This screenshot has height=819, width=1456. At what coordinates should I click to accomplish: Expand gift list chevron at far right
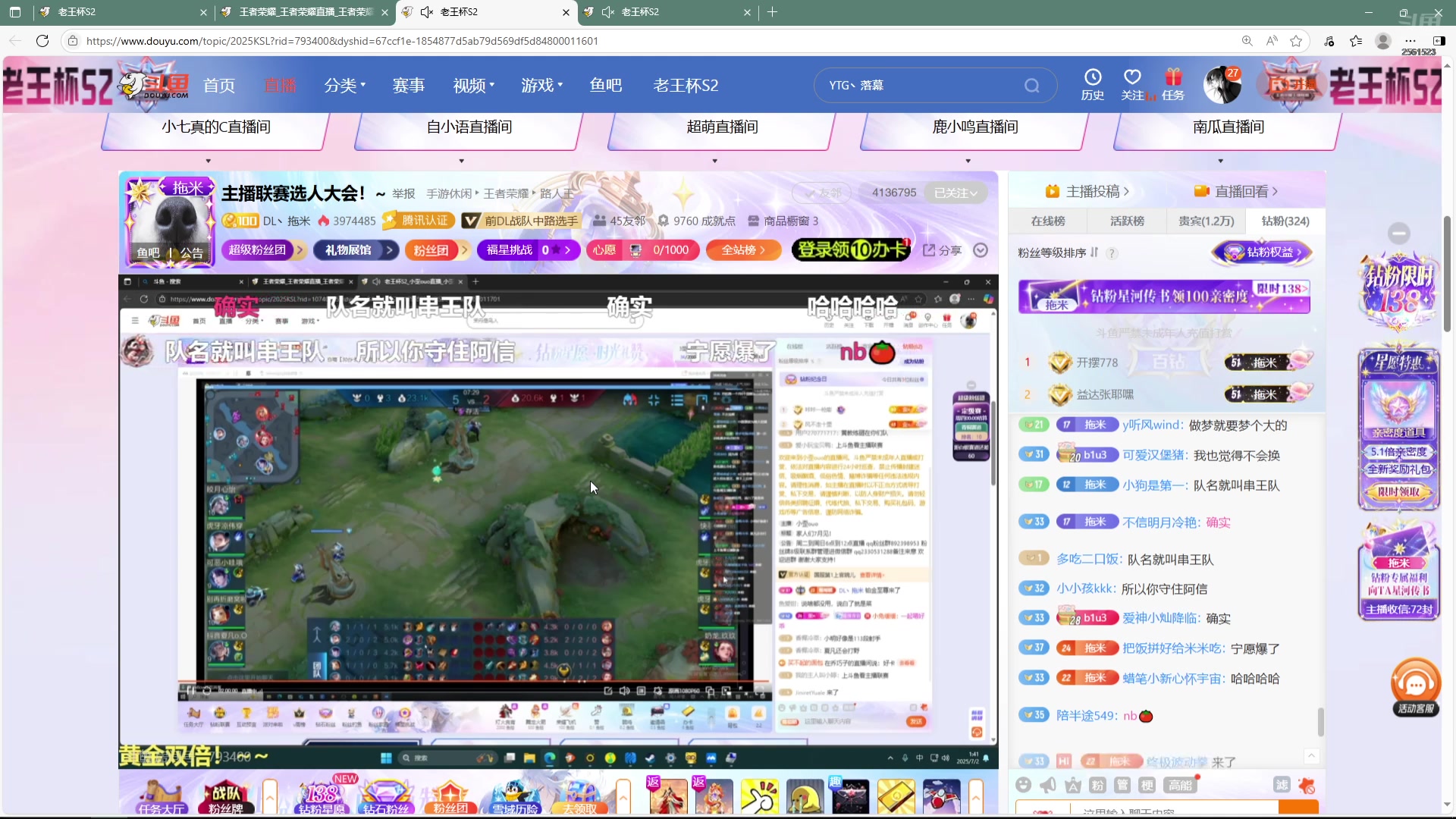tap(976, 797)
